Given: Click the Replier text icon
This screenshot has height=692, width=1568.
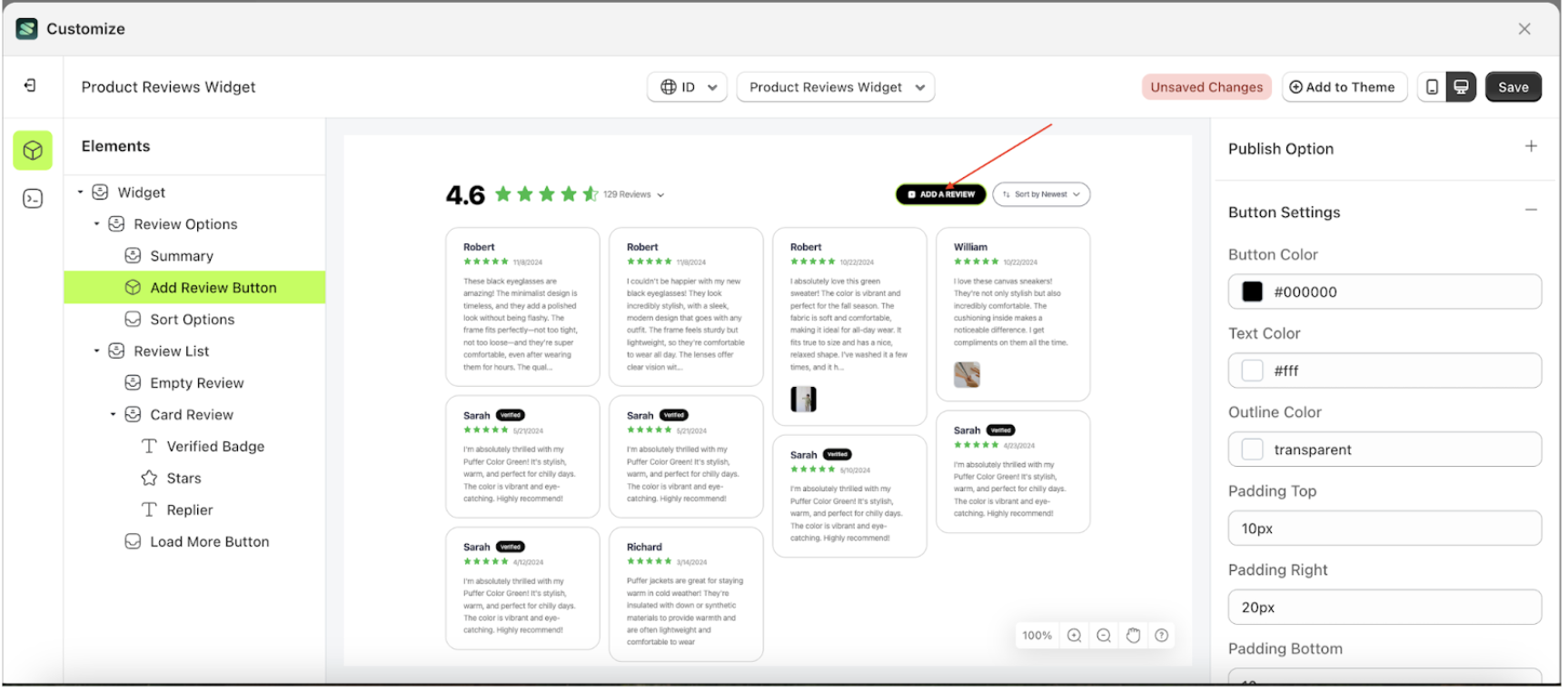Looking at the screenshot, I should (x=149, y=510).
